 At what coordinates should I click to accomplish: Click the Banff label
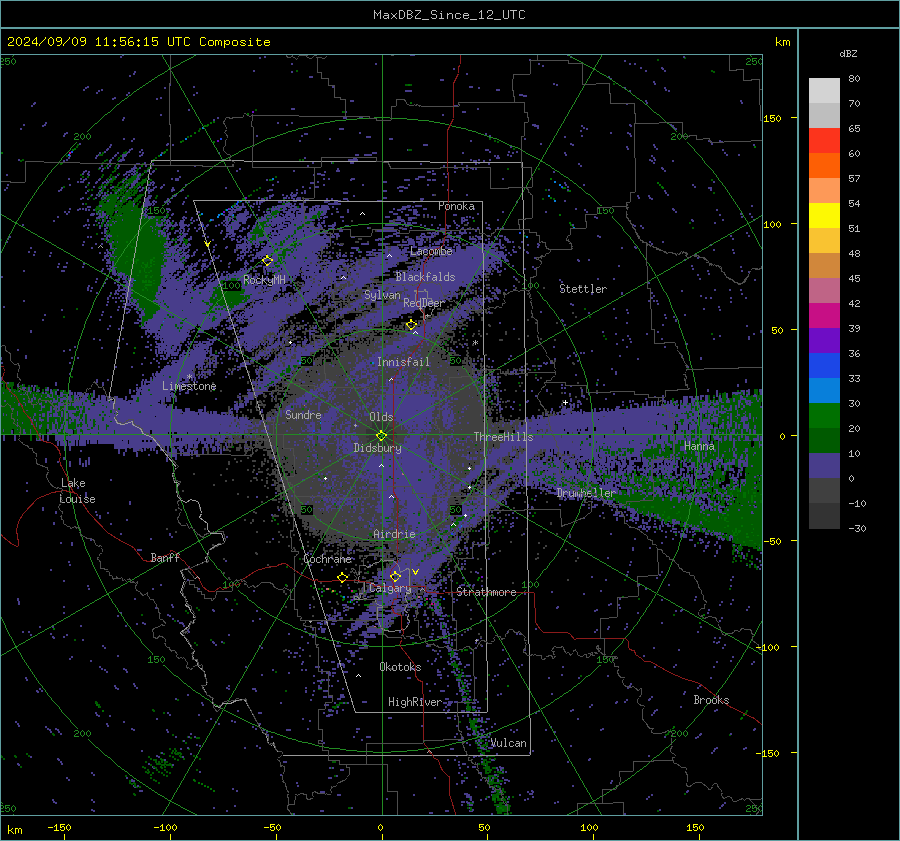click(165, 557)
